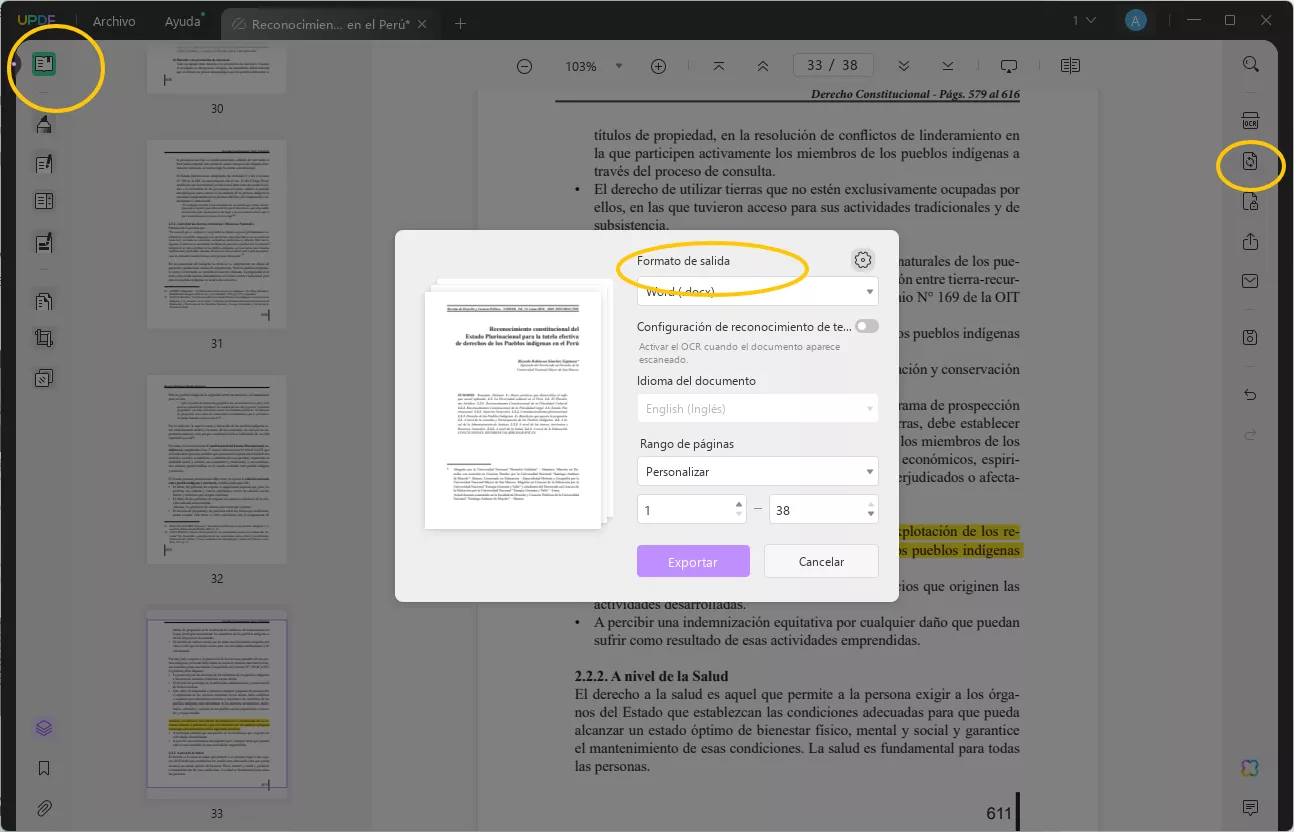This screenshot has width=1294, height=832.
Task: Open the window count dropdown near avatar
Action: point(1084,20)
